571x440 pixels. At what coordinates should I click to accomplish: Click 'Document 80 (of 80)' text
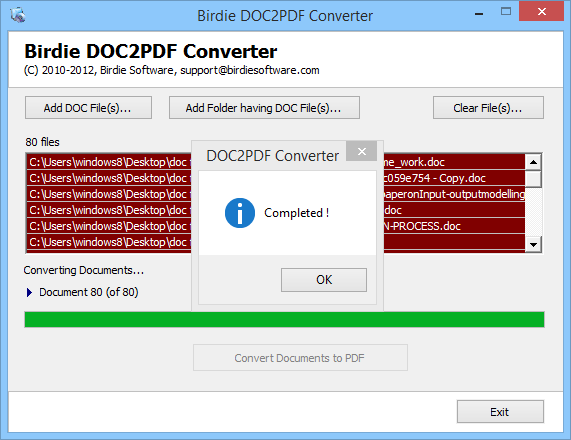click(x=89, y=292)
